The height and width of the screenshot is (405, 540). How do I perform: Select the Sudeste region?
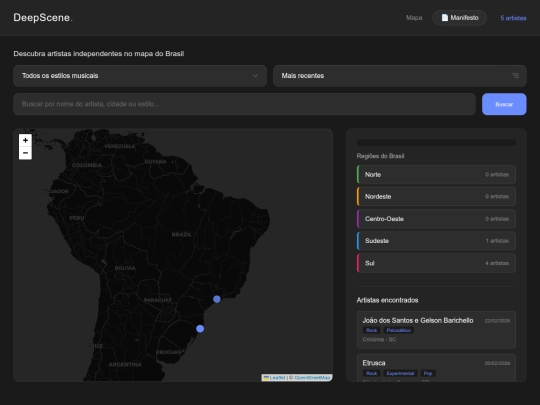point(436,241)
